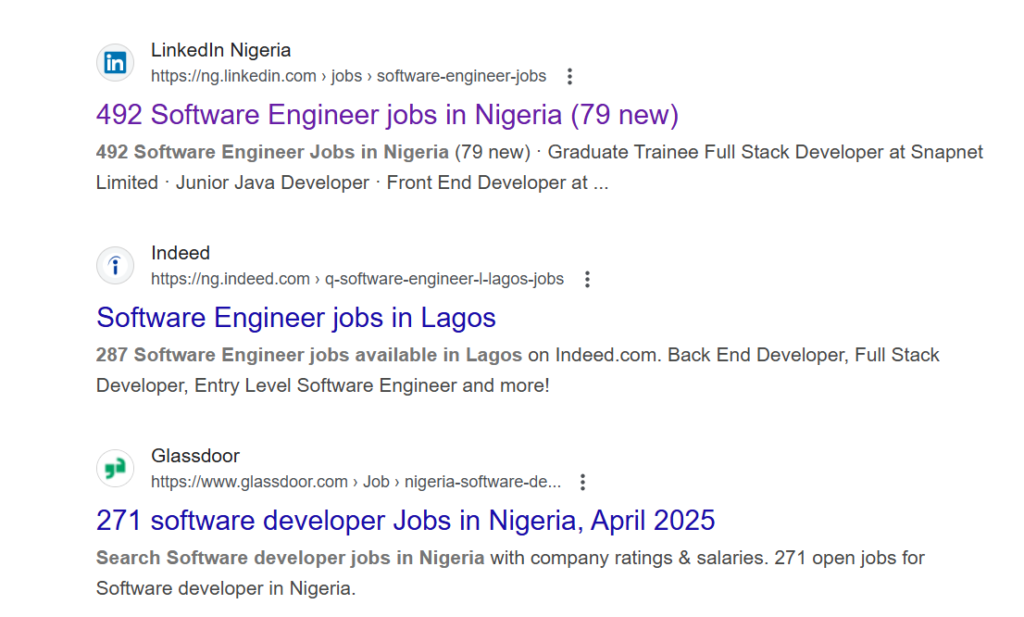Viewport: 1024px width, 617px height.
Task: Open three-dot menu for LinkedIn result
Action: [x=569, y=76]
